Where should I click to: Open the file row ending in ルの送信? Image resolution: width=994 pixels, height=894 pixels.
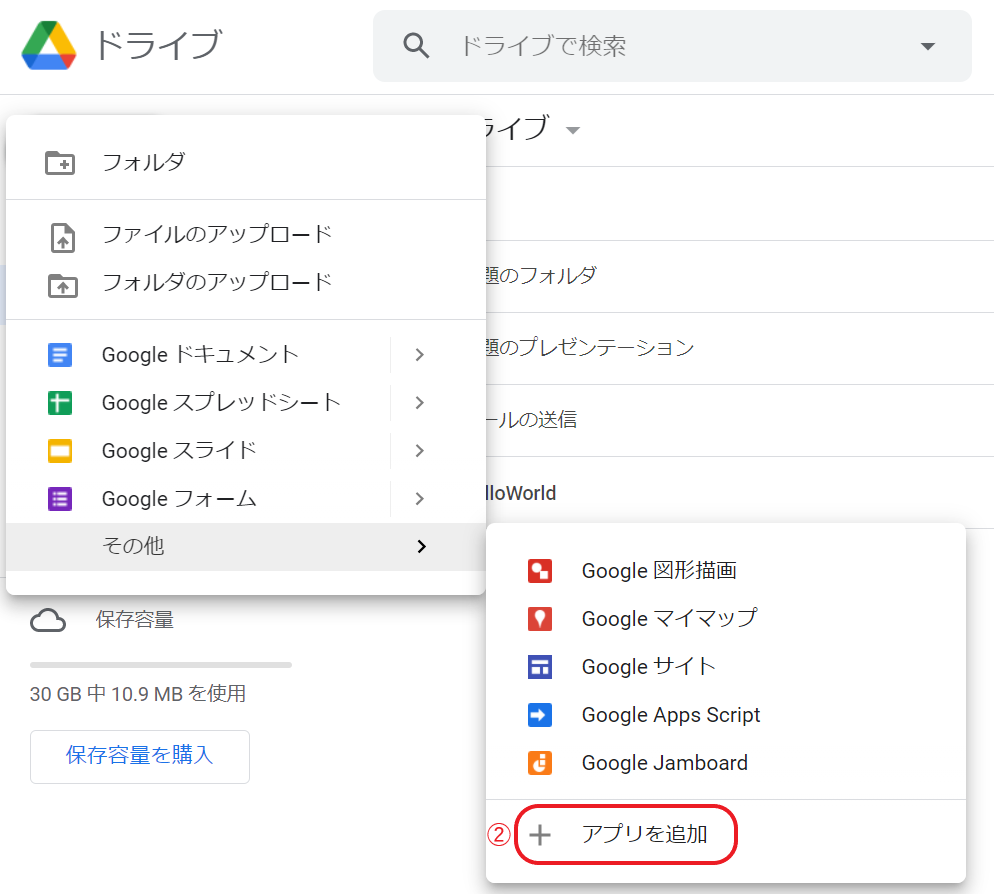[x=740, y=420]
